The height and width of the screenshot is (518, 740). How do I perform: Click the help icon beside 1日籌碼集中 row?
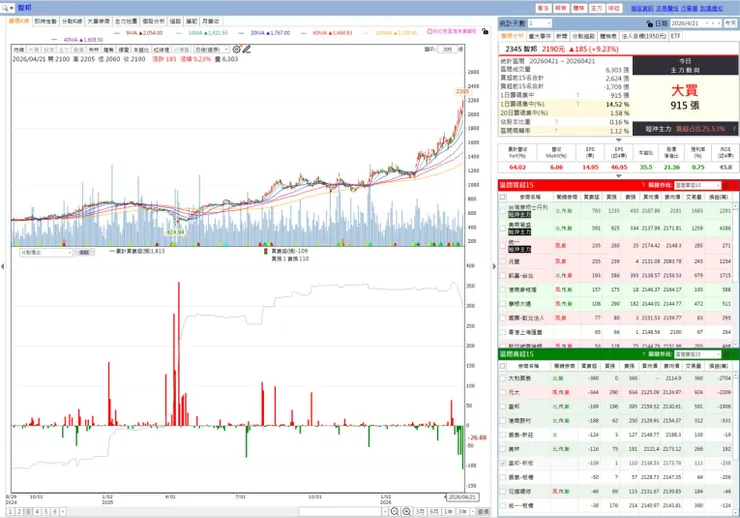tap(578, 95)
